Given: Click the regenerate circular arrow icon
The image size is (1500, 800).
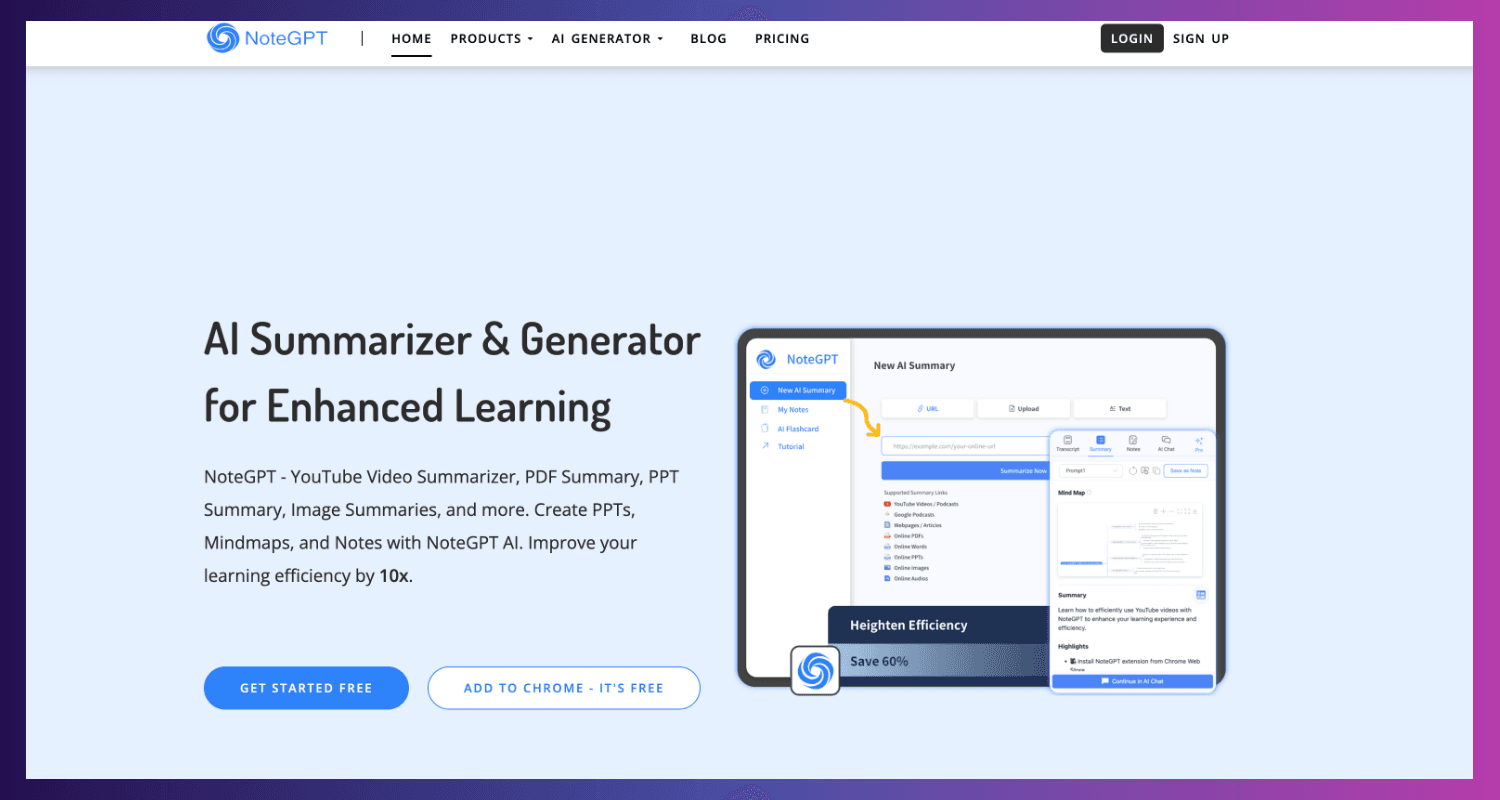Looking at the screenshot, I should click(x=1133, y=471).
